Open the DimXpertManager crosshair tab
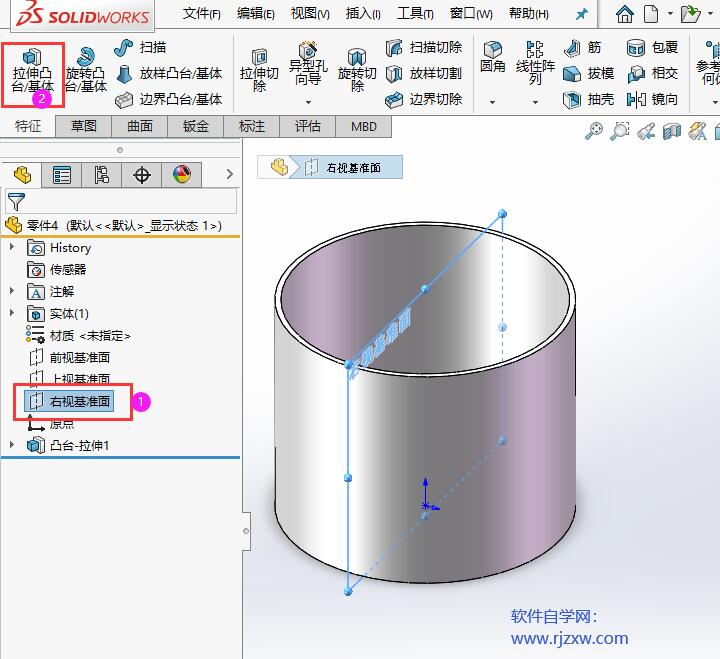The image size is (720, 659). [141, 175]
